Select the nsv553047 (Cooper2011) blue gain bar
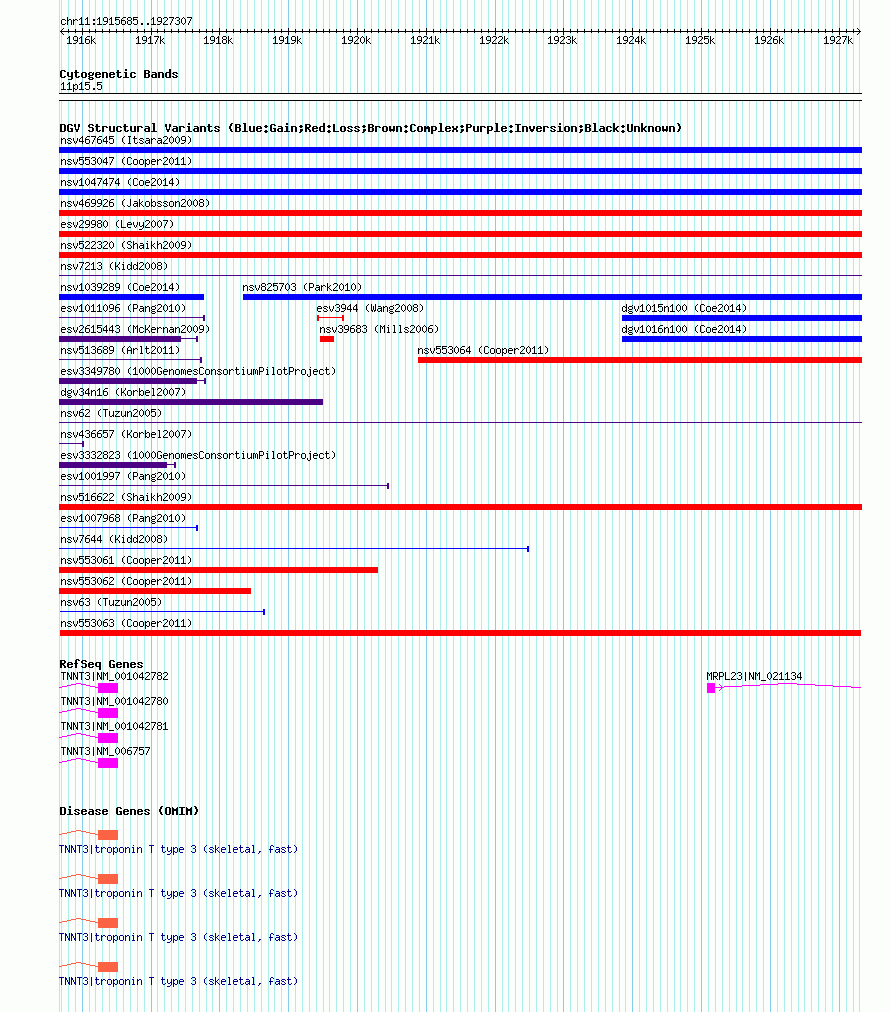The image size is (890, 1012). (460, 171)
